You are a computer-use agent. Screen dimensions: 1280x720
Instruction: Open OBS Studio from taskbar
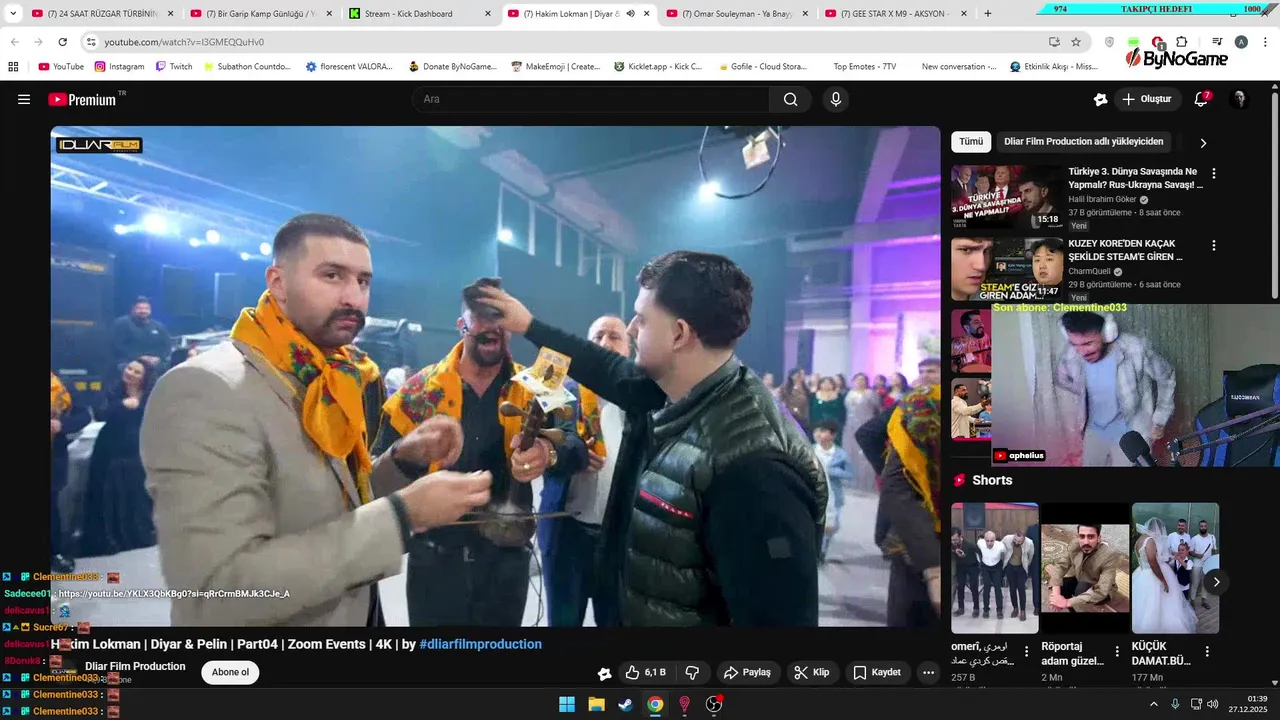714,704
